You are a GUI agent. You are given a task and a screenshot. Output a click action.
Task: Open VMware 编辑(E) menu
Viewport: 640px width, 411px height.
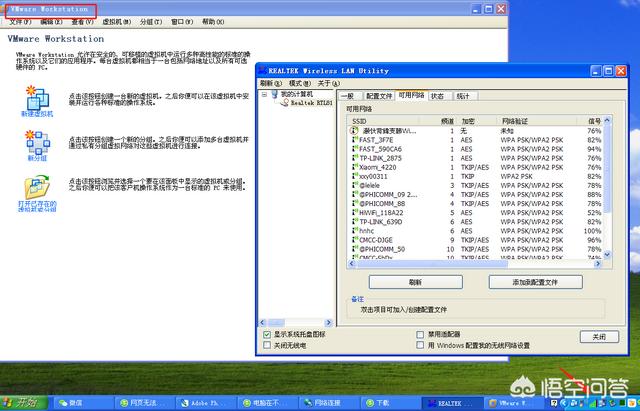[51, 22]
